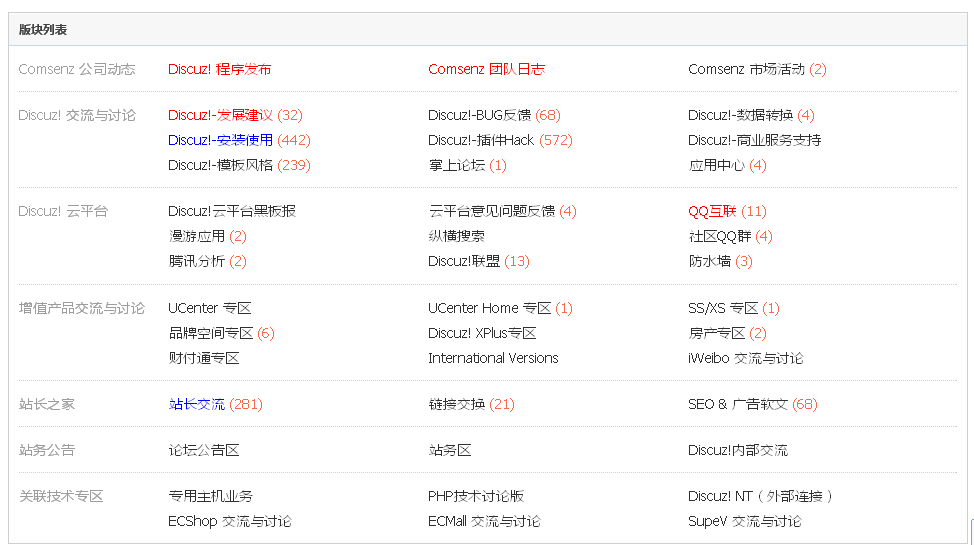Click 站务公告 category
Viewport: 974px width, 545px height.
click(x=47, y=450)
